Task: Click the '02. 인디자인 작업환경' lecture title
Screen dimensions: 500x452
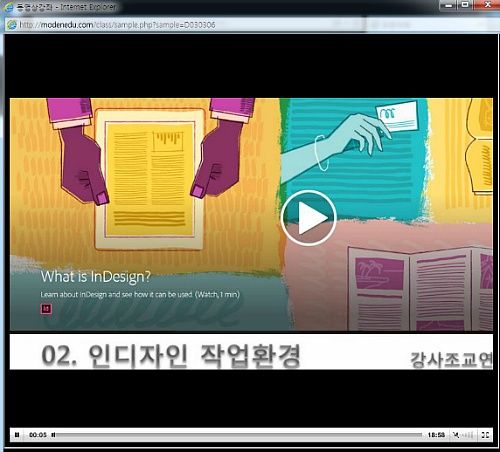Action: click(171, 356)
